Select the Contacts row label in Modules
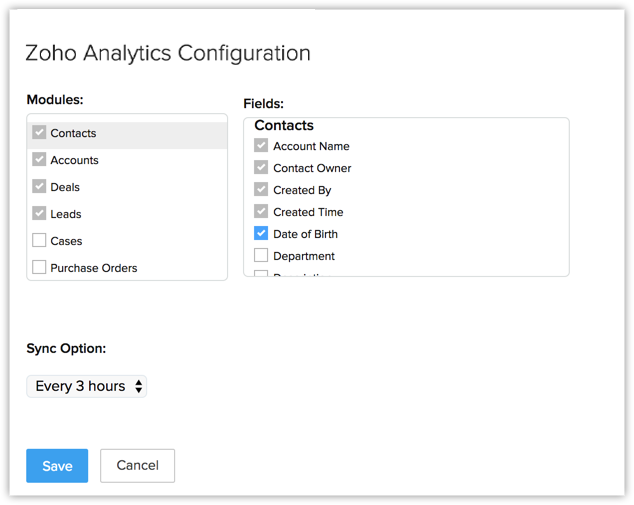 tap(73, 133)
